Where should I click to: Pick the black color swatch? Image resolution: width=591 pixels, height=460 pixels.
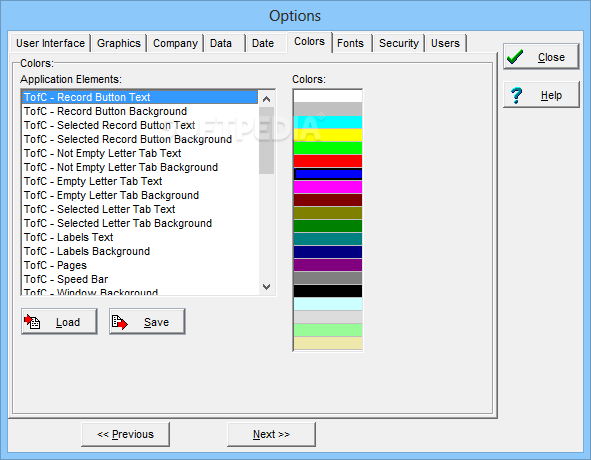(328, 291)
